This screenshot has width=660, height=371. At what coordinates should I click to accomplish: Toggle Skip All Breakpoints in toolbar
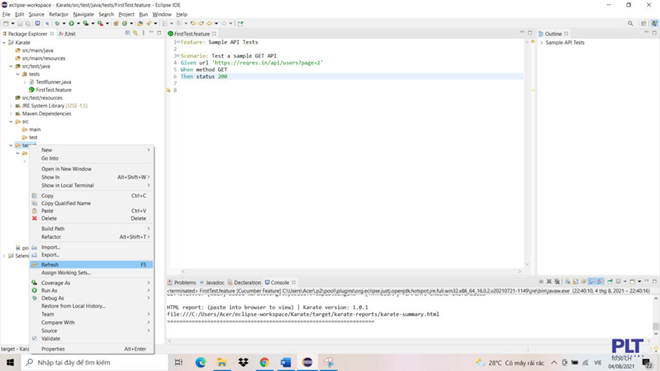[x=47, y=24]
